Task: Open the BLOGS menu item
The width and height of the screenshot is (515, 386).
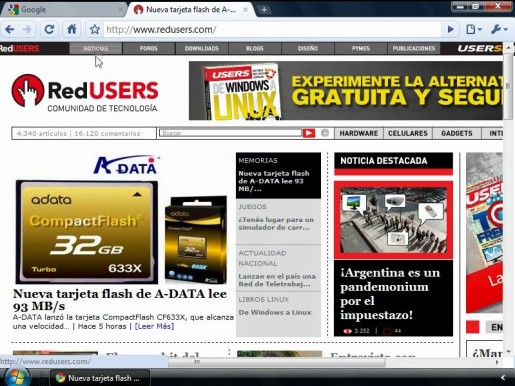Action: click(x=255, y=48)
